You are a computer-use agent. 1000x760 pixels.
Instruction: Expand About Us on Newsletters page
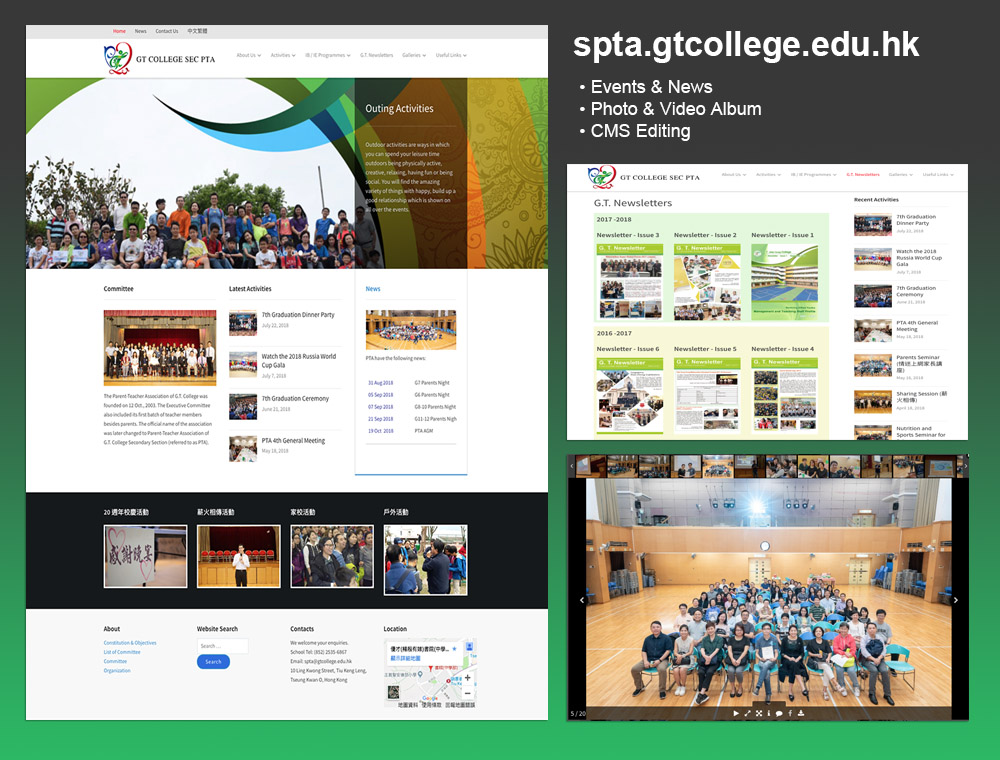tap(733, 175)
